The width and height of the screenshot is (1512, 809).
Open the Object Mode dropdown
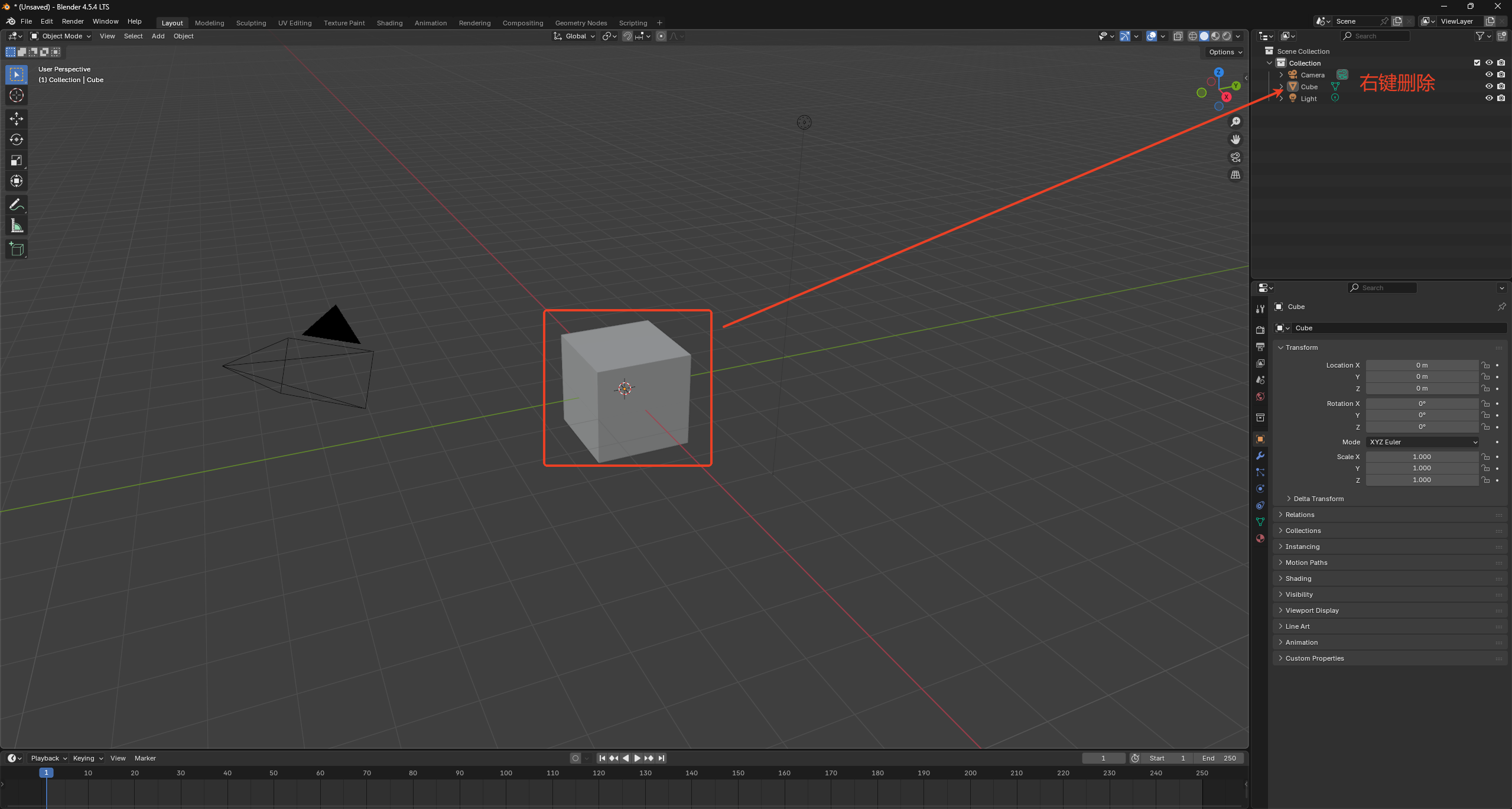point(61,36)
